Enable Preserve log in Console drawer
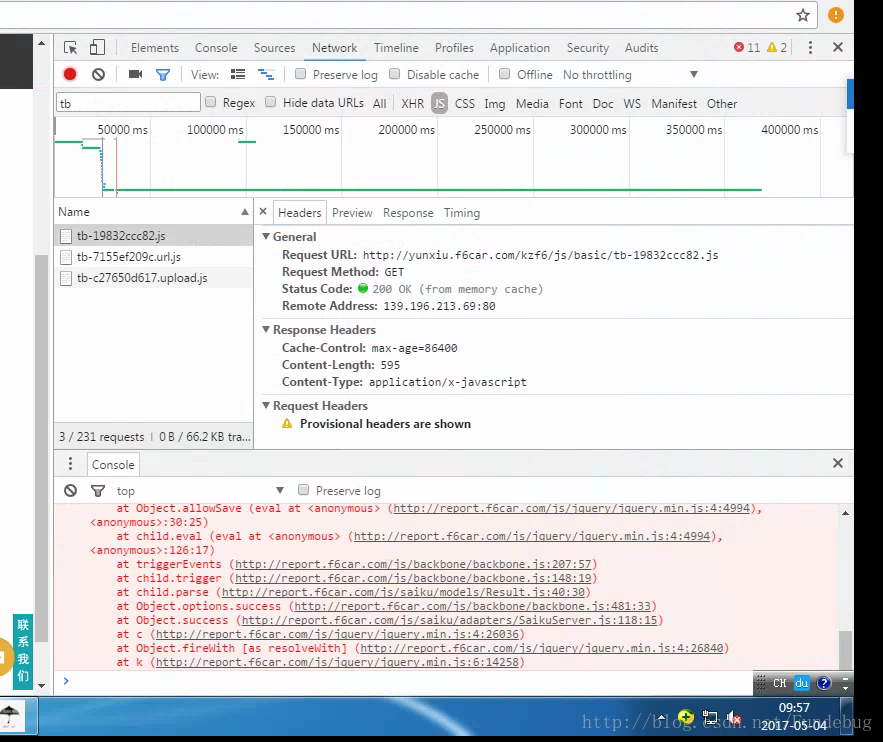Image resolution: width=883 pixels, height=742 pixels. click(x=304, y=490)
